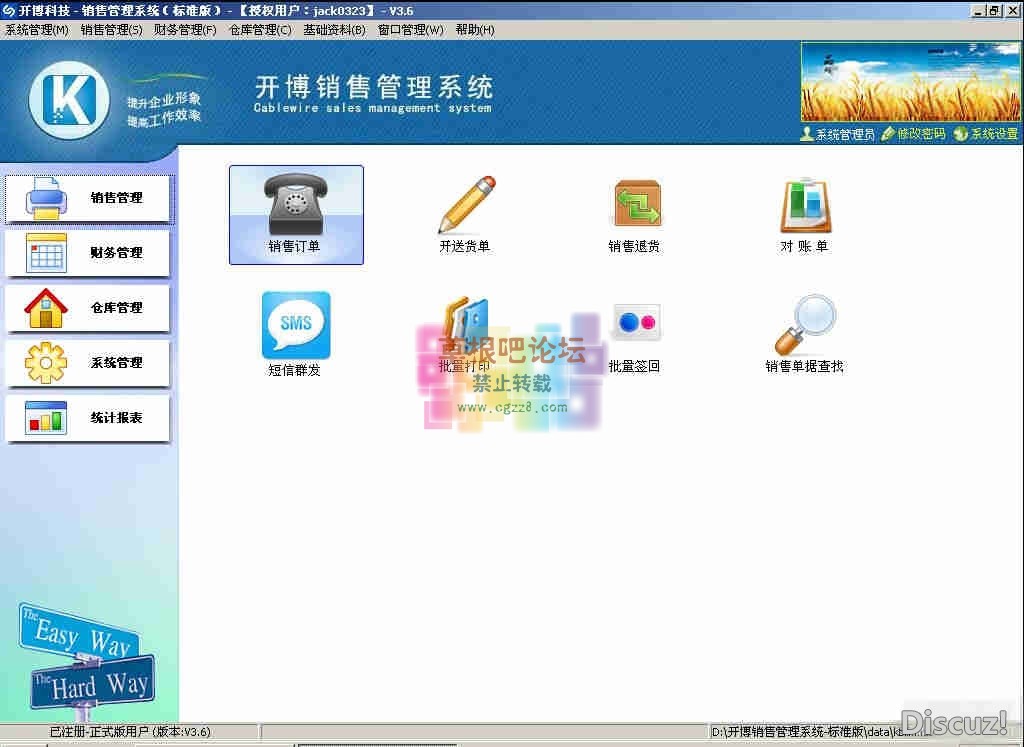Screen dimensions: 1024x747
Task: Click the 批量签回 batch sign-back icon
Action: (635, 320)
